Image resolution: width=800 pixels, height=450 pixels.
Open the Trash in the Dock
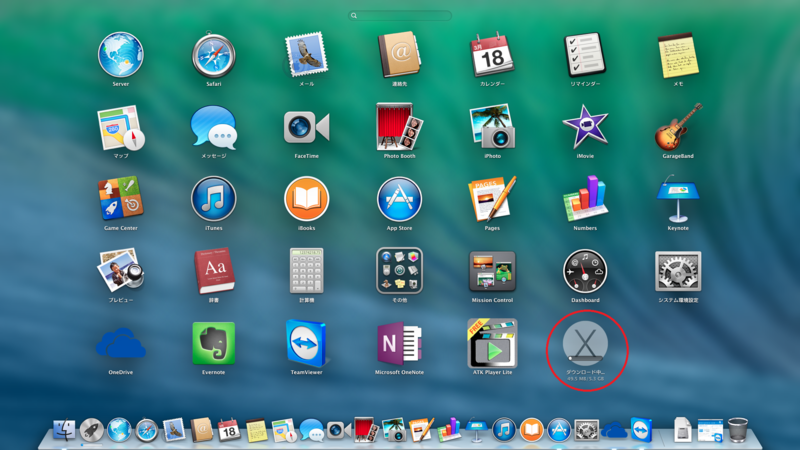click(x=738, y=430)
